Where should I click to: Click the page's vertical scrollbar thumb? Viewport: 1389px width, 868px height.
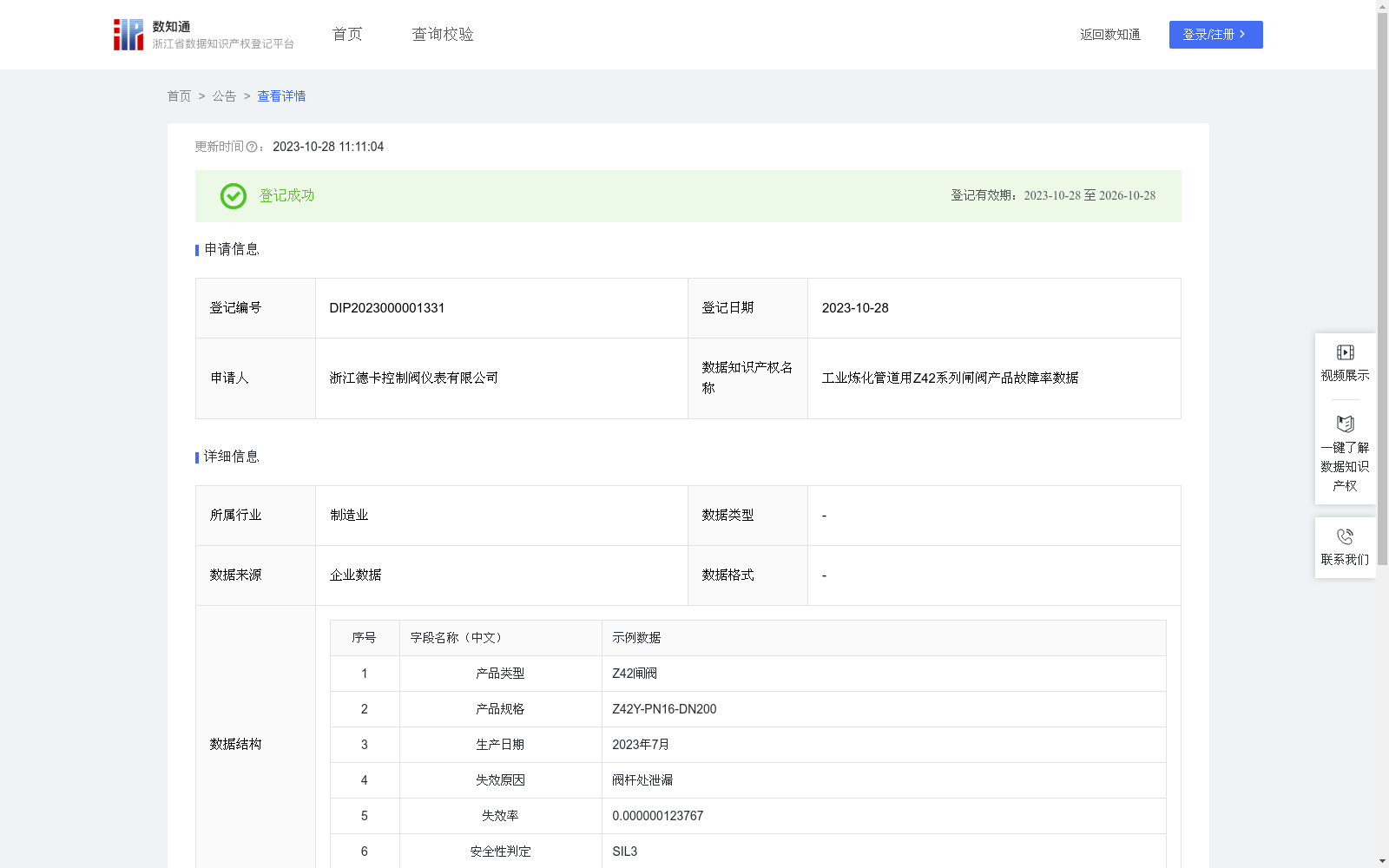(1382, 289)
